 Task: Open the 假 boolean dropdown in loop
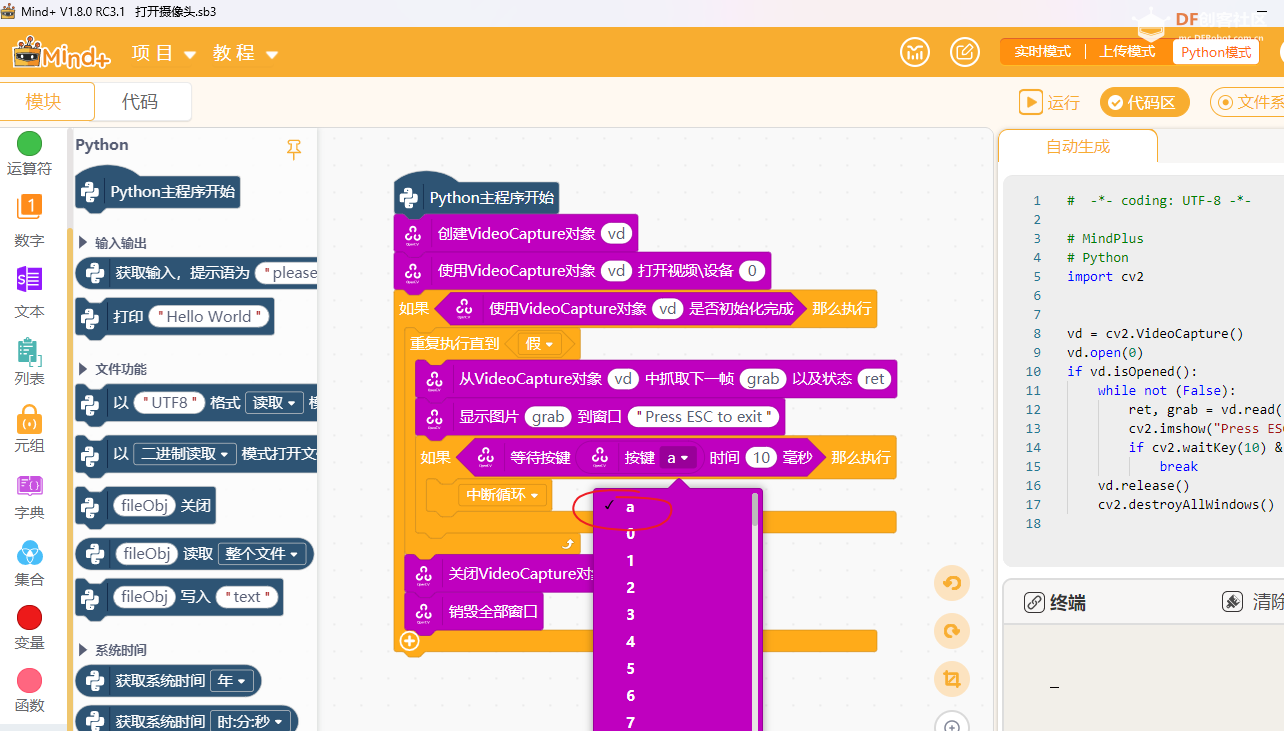[540, 343]
